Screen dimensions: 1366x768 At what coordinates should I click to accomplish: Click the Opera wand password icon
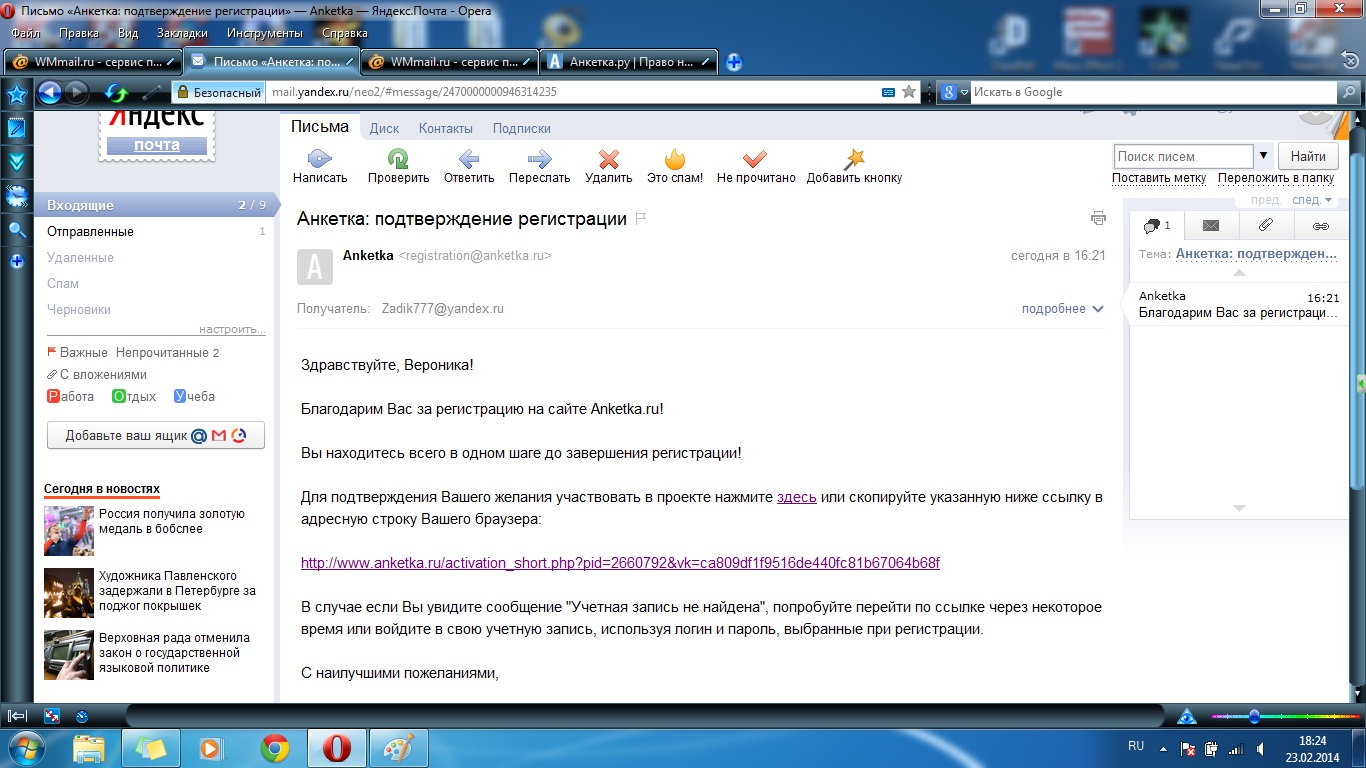(x=152, y=93)
